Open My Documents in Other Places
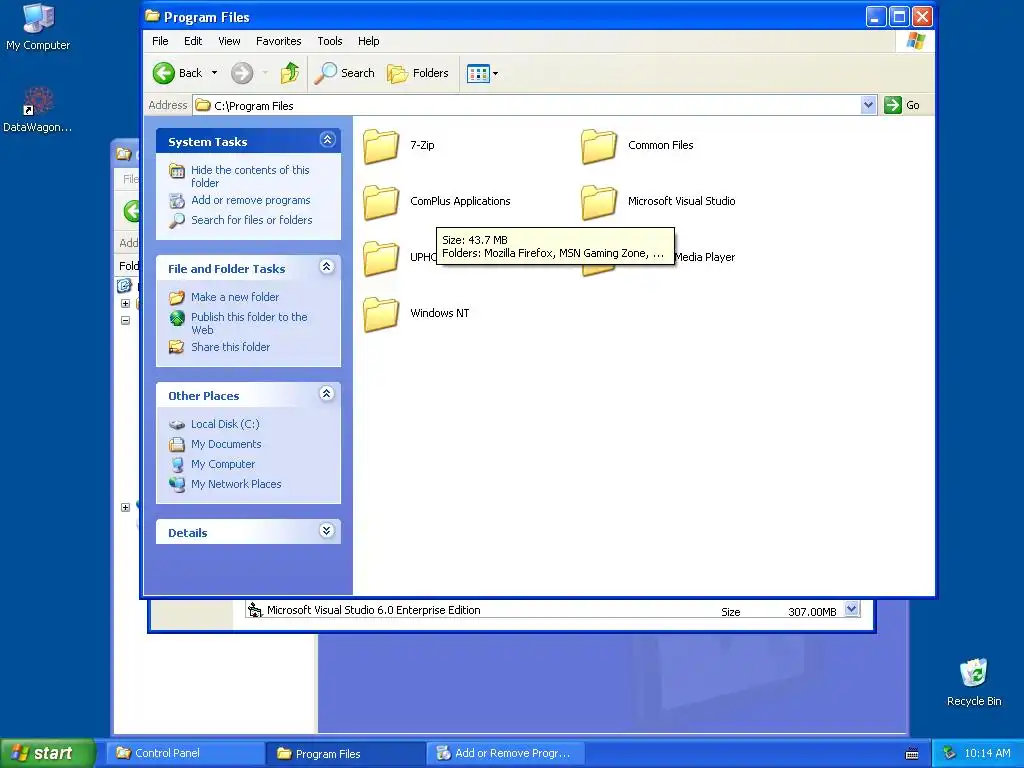Viewport: 1024px width, 768px height. point(226,444)
